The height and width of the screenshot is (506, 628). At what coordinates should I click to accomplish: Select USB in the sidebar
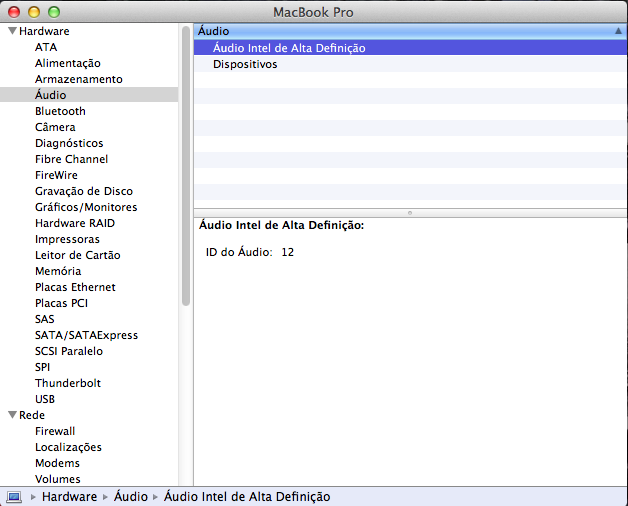tap(45, 399)
